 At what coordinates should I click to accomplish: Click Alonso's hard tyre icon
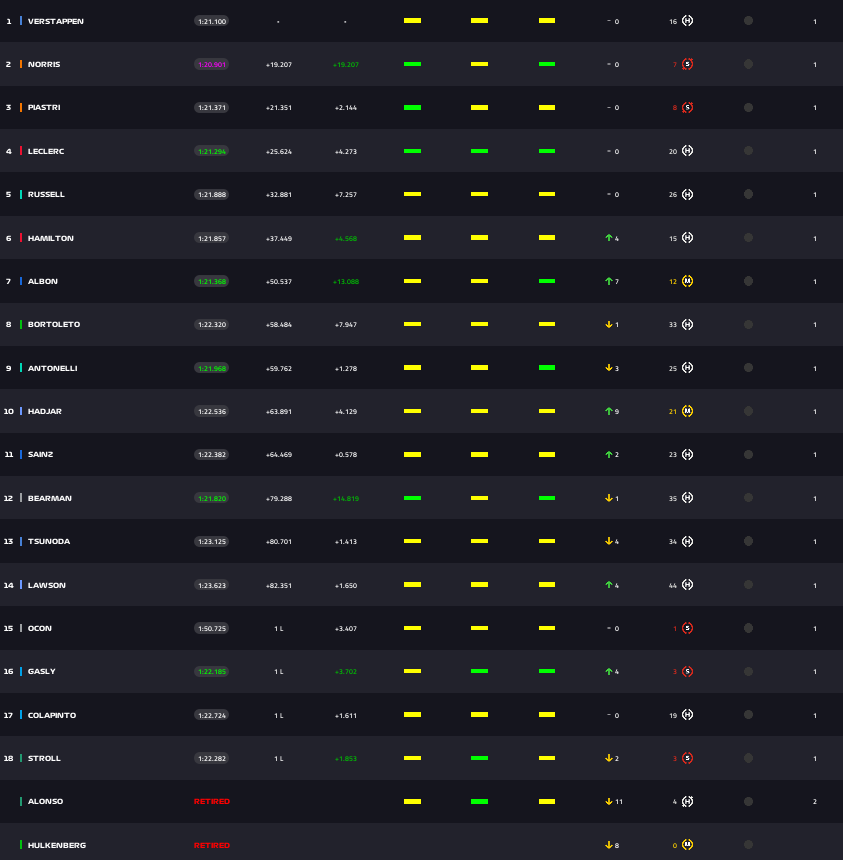click(x=687, y=801)
